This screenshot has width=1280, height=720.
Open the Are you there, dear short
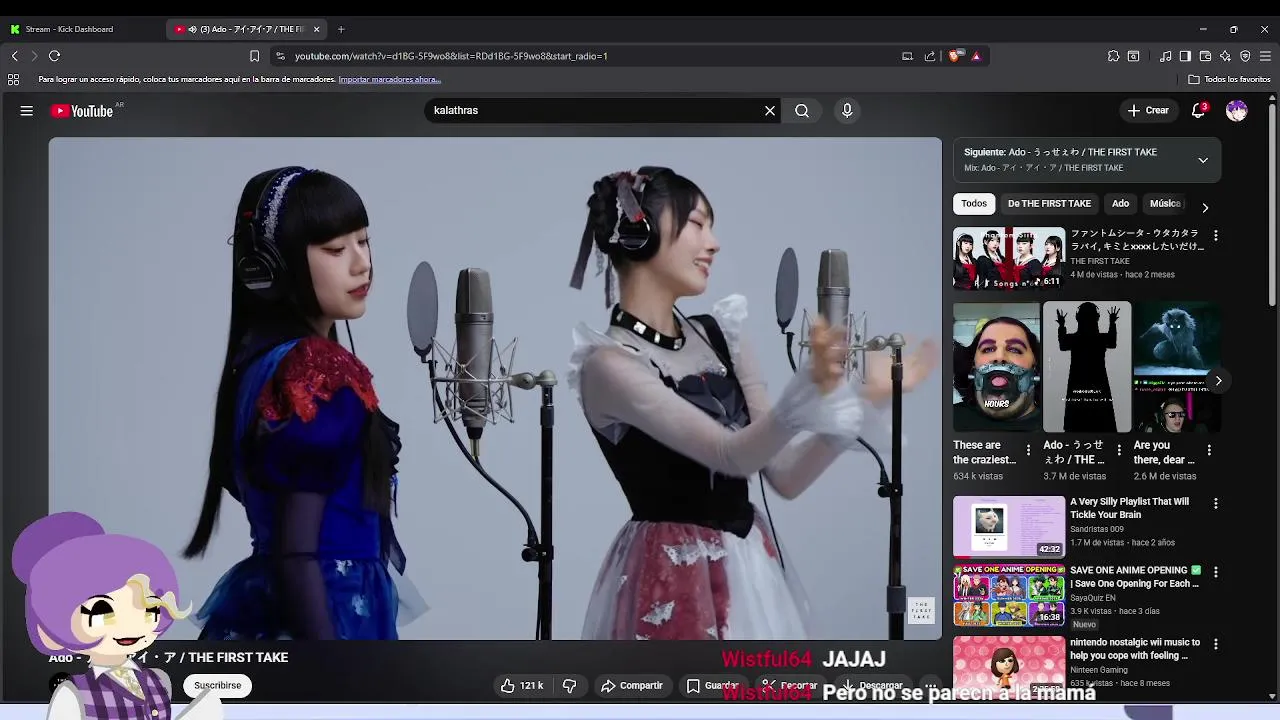[1177, 367]
